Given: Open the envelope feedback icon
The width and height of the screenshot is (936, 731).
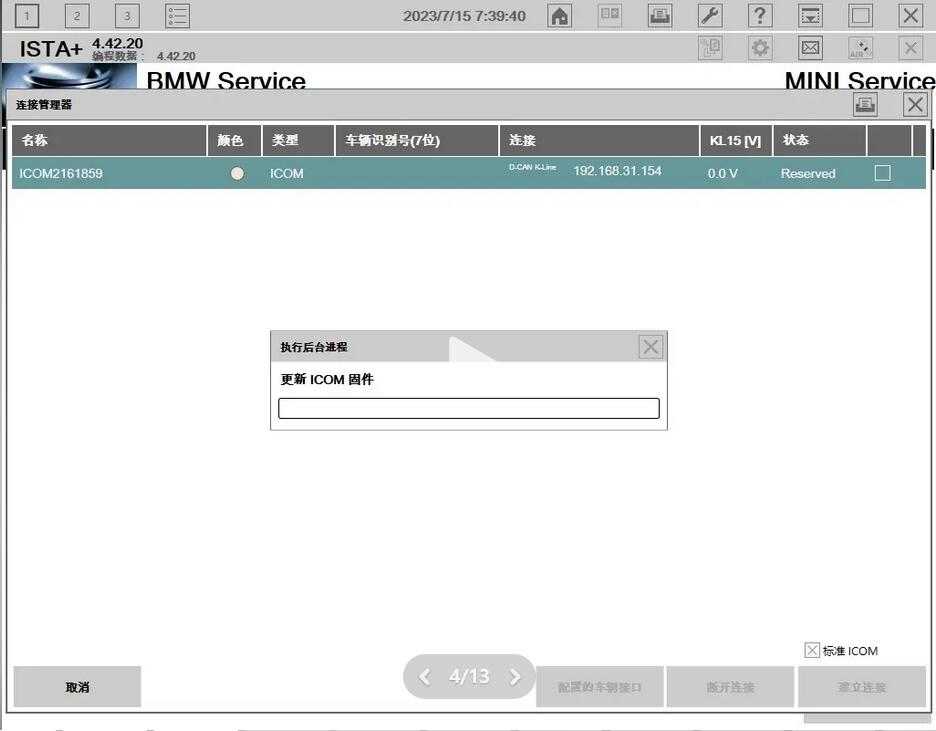Looking at the screenshot, I should [810, 48].
